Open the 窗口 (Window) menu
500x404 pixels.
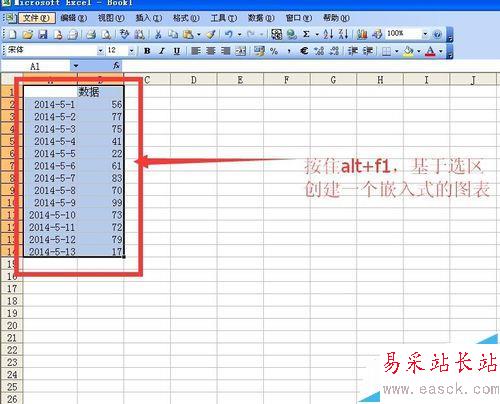coord(299,18)
